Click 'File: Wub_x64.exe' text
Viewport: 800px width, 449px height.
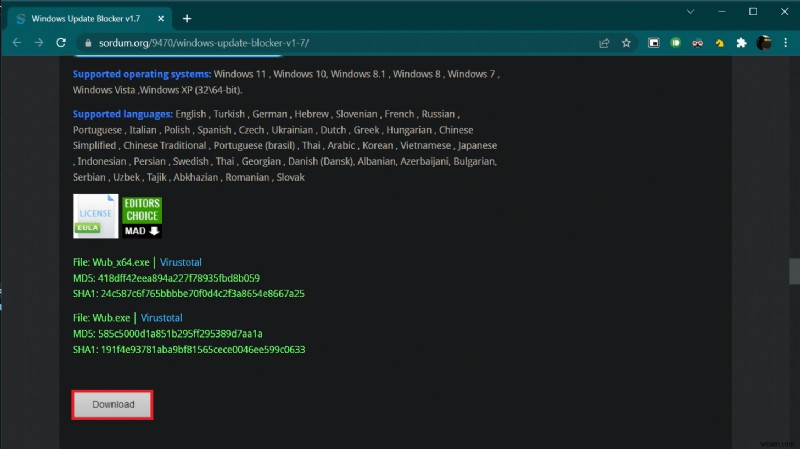111,262
